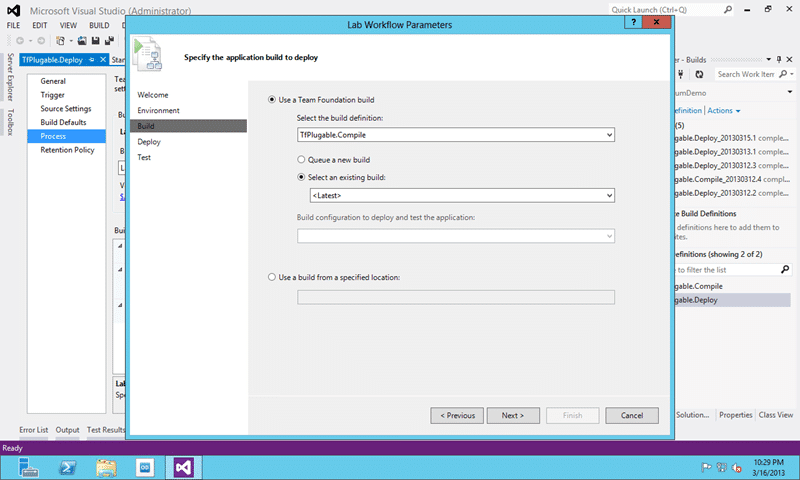Screen dimensions: 800x480
Task: Pin the TfPlugable.Deploy document tab
Action: point(92,60)
